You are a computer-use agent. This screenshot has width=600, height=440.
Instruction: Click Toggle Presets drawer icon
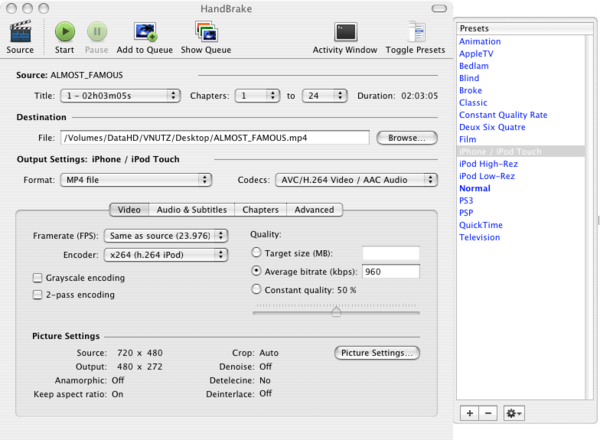pyautogui.click(x=416, y=31)
